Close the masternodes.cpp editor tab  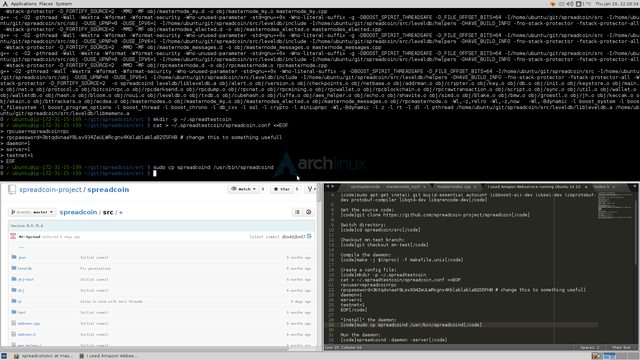pyautogui.click(x=475, y=187)
